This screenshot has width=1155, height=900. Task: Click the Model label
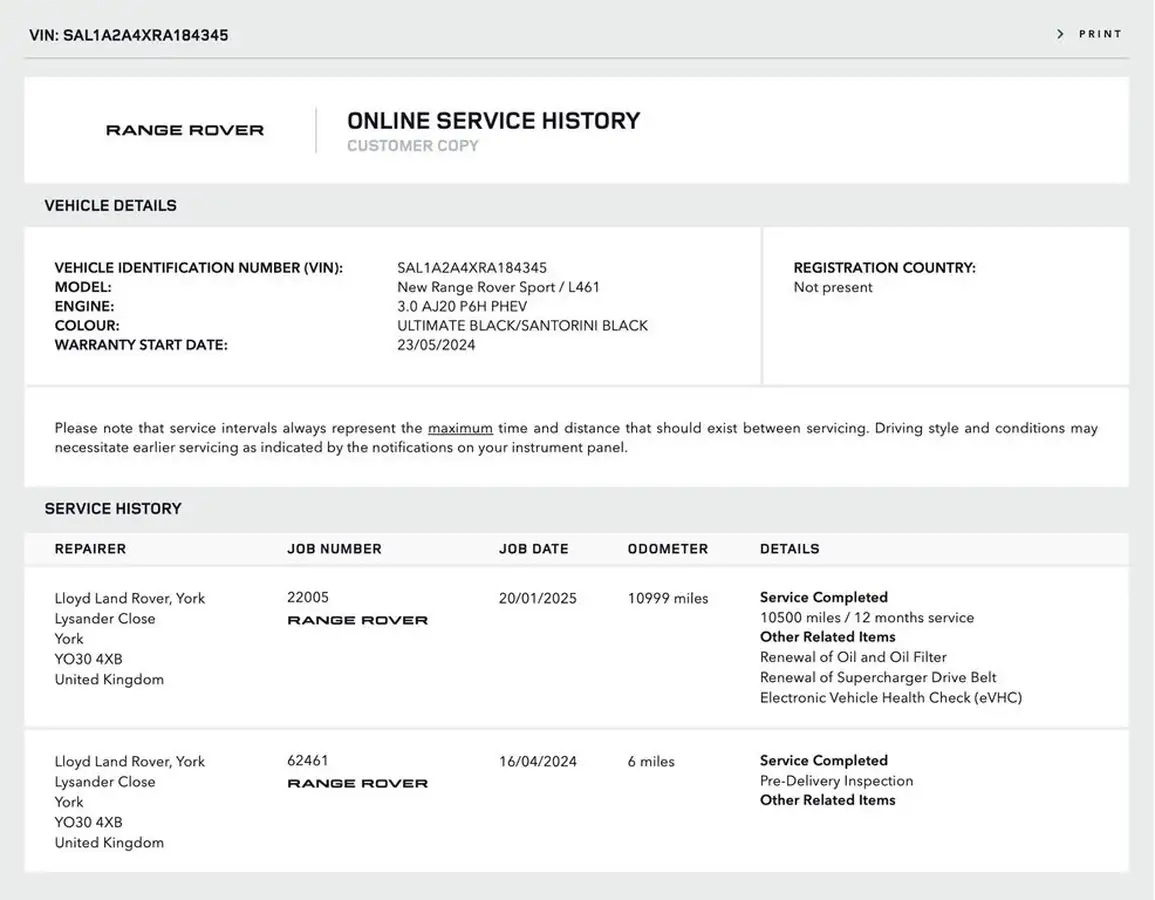pos(83,287)
